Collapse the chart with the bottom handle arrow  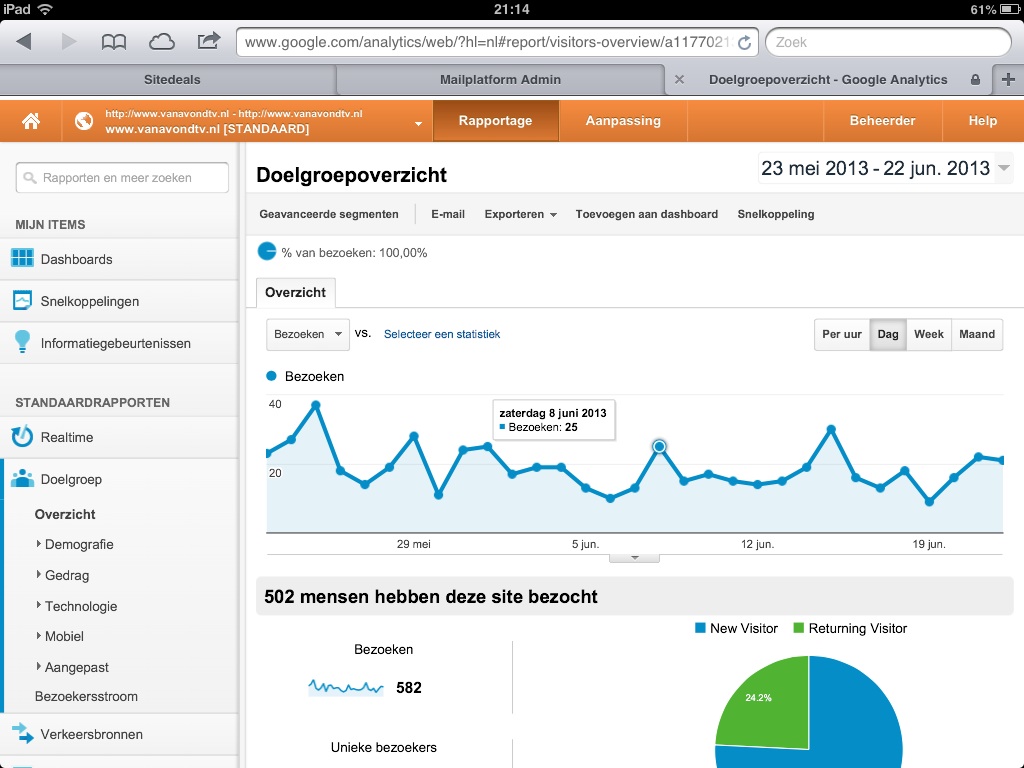[634, 558]
